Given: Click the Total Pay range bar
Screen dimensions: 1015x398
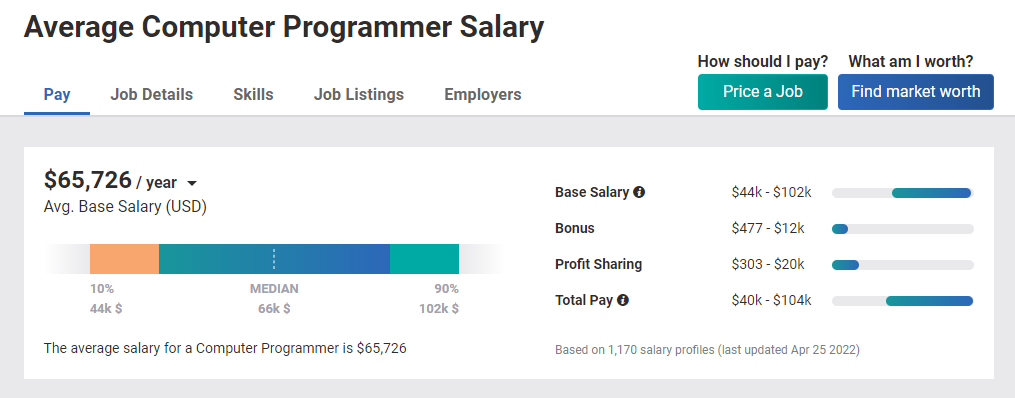Looking at the screenshot, I should (902, 301).
